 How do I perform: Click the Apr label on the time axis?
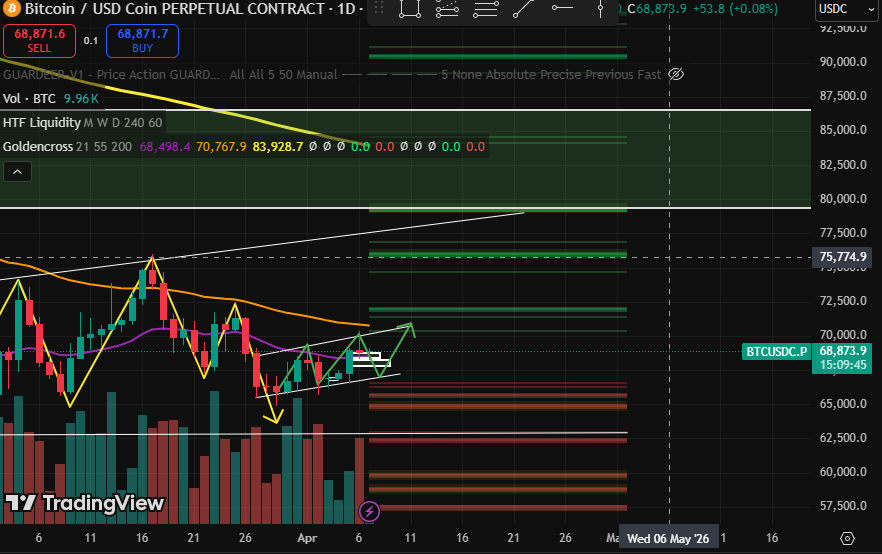(x=307, y=538)
